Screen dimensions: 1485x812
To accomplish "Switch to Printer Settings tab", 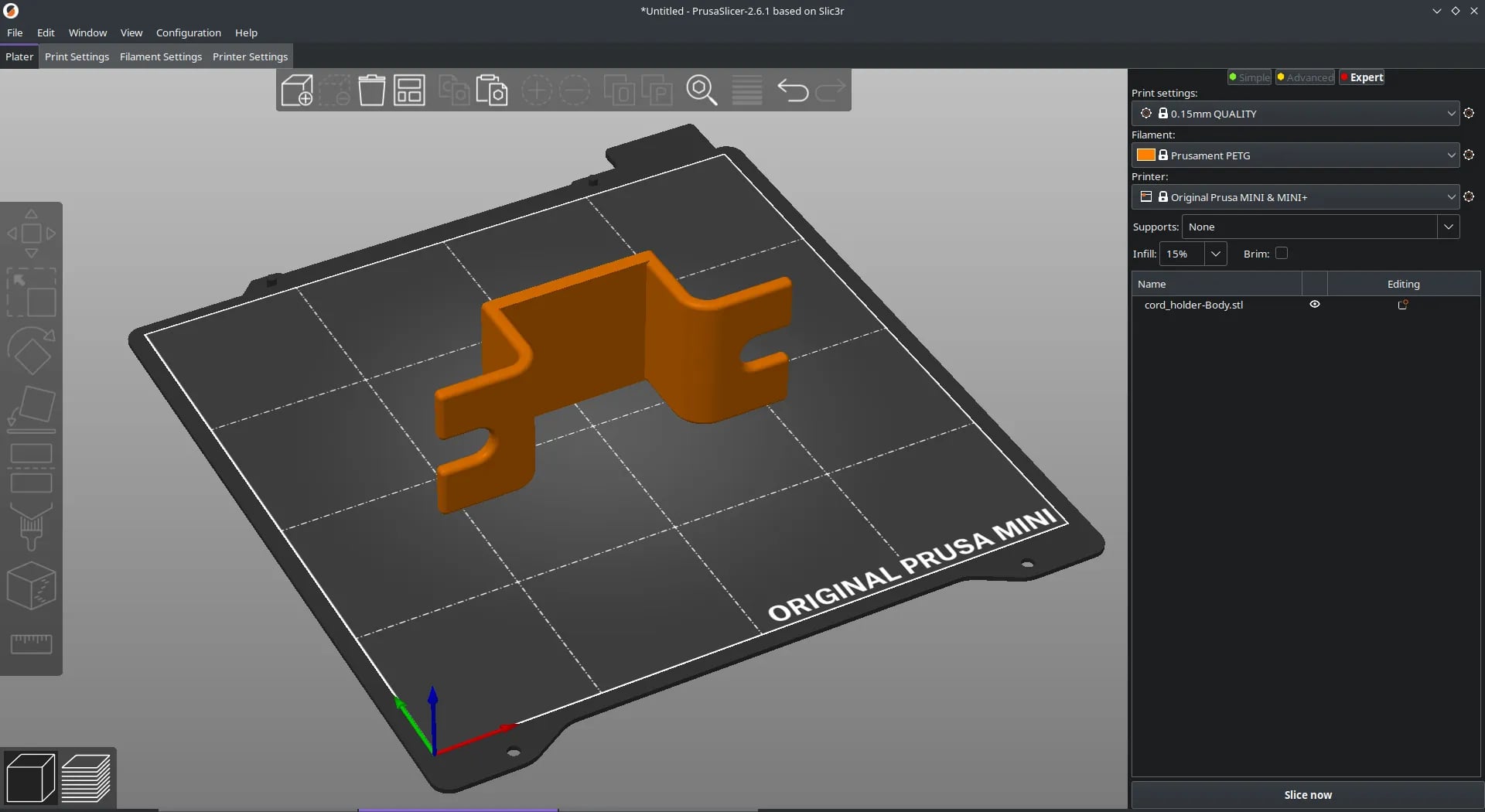I will point(250,56).
